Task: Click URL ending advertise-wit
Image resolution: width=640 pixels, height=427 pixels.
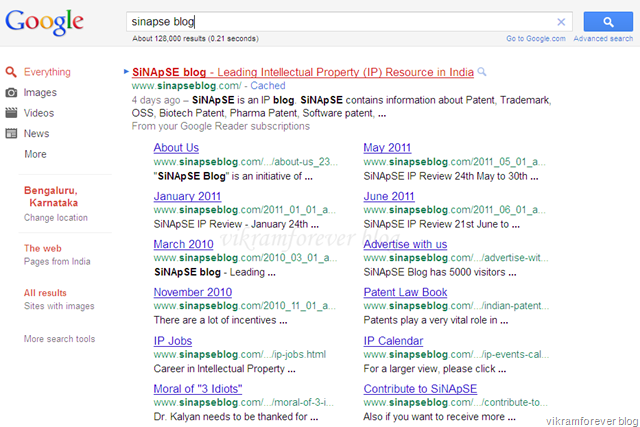Action: 456,258
